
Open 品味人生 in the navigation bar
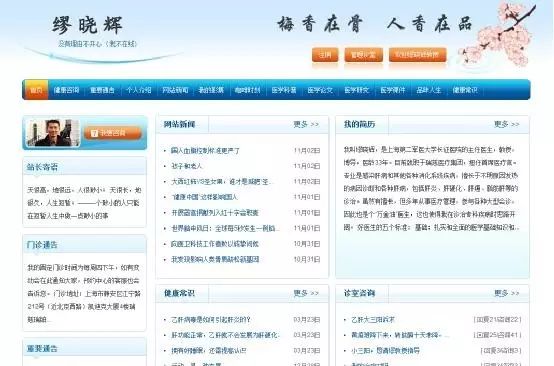[429, 90]
